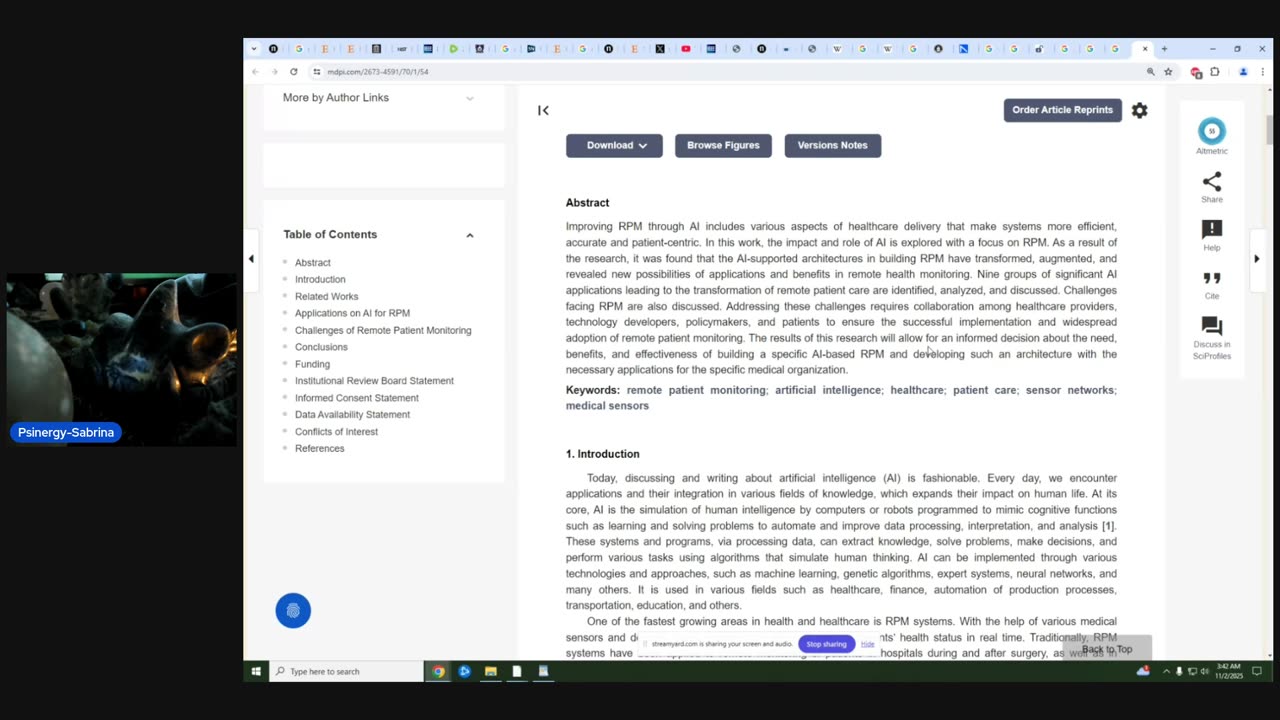Click Chrome icon in Windows taskbar
The height and width of the screenshot is (720, 1280).
coord(438,671)
